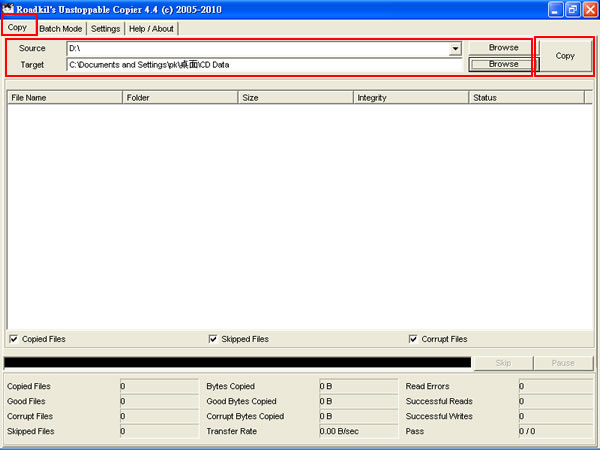Open the Settings tab
600x450 pixels.
[106, 29]
